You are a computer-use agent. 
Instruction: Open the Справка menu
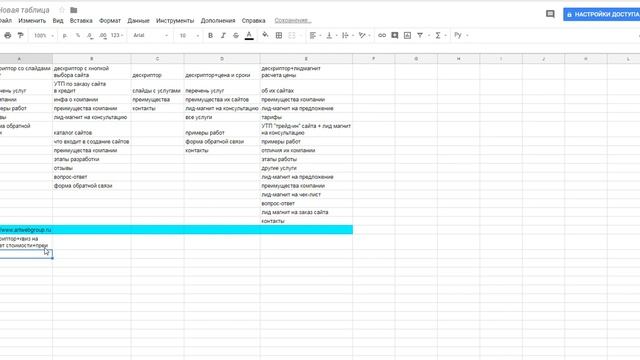click(x=253, y=20)
